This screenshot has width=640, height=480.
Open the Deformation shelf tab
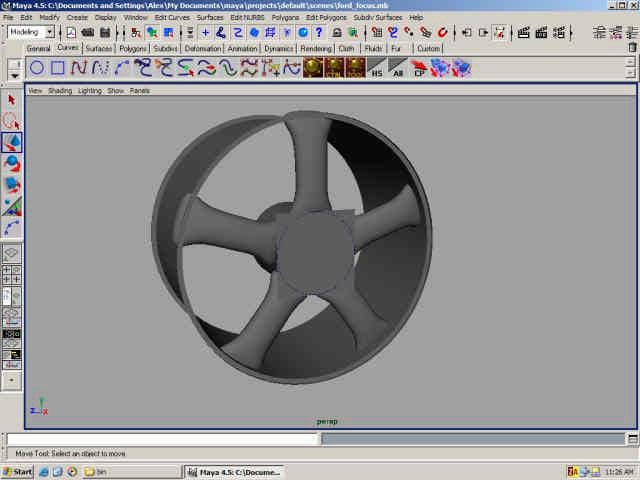pos(203,48)
